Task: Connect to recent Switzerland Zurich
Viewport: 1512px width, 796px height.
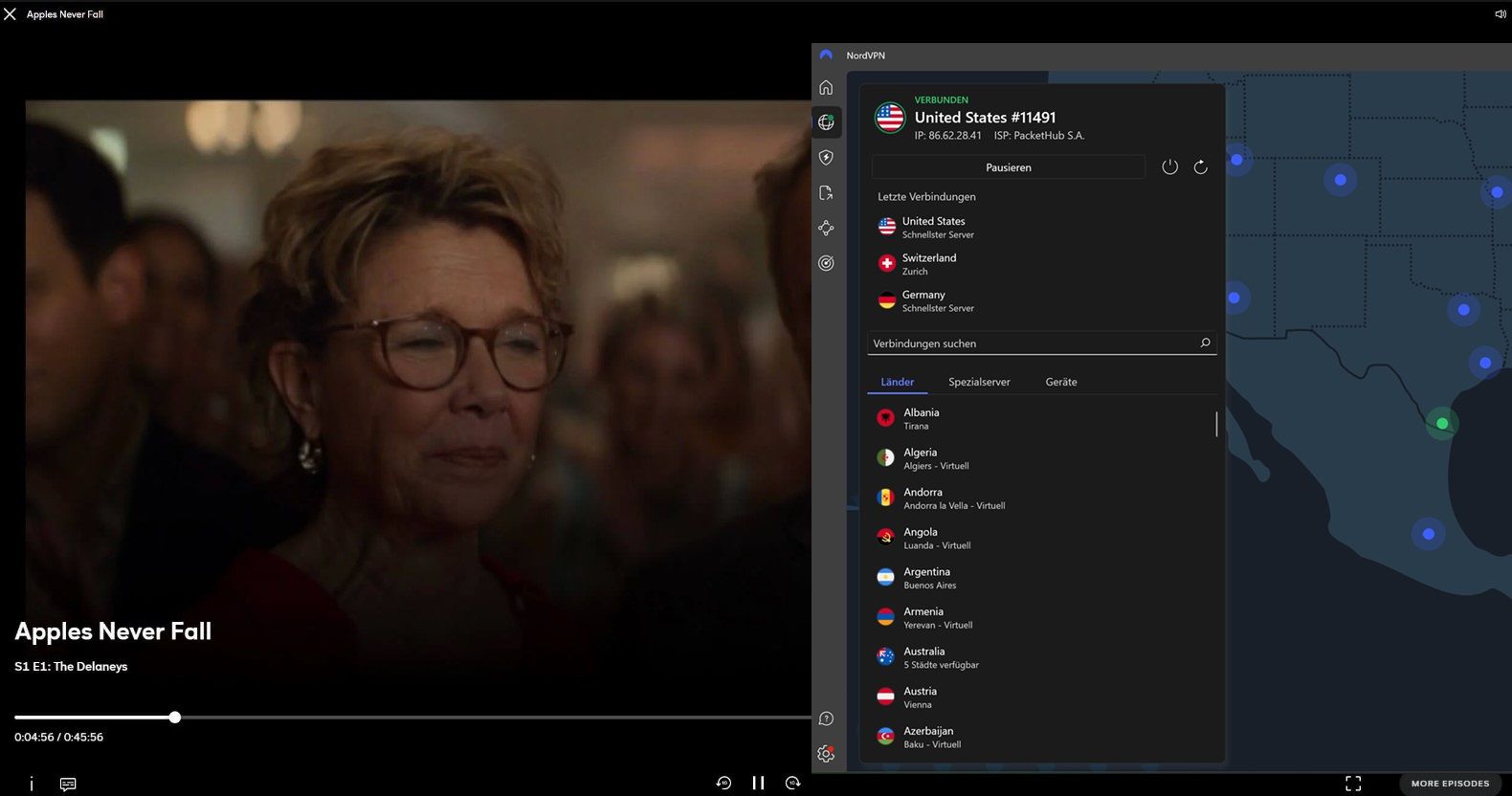Action: click(x=1043, y=264)
